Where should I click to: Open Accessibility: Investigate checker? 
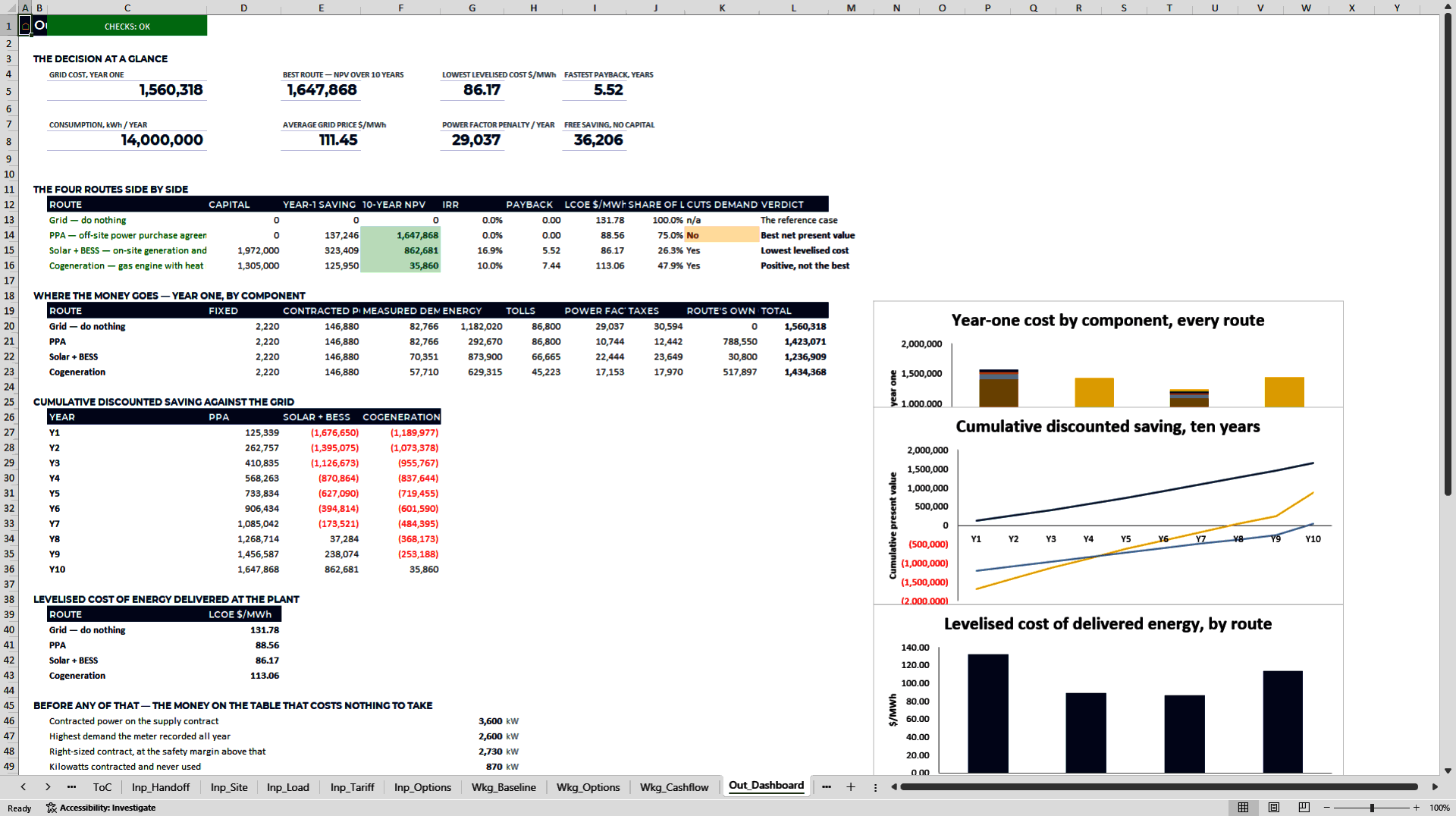[101, 808]
